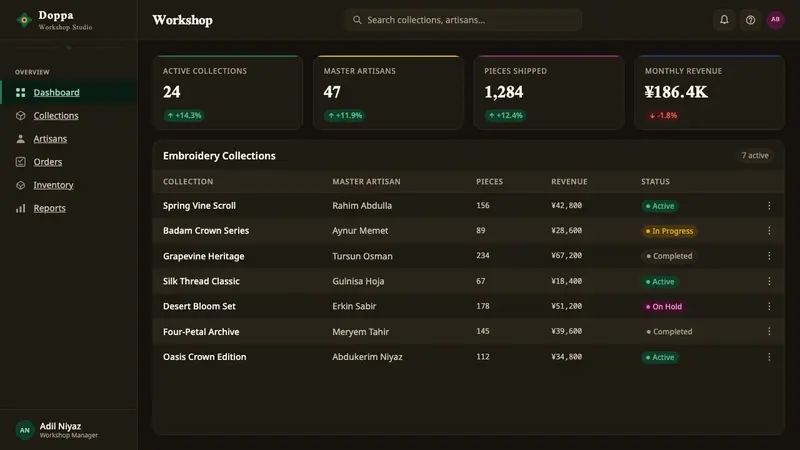Go to Dashboard in sidebar
The height and width of the screenshot is (450, 800).
click(x=68, y=92)
